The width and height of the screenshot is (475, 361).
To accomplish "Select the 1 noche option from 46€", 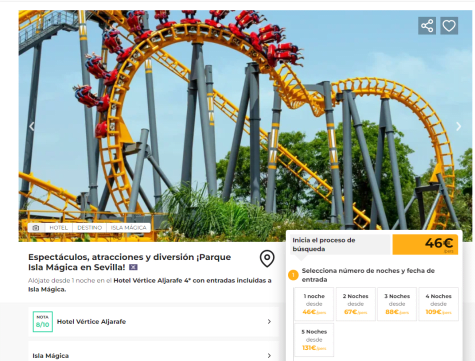I will [314, 304].
